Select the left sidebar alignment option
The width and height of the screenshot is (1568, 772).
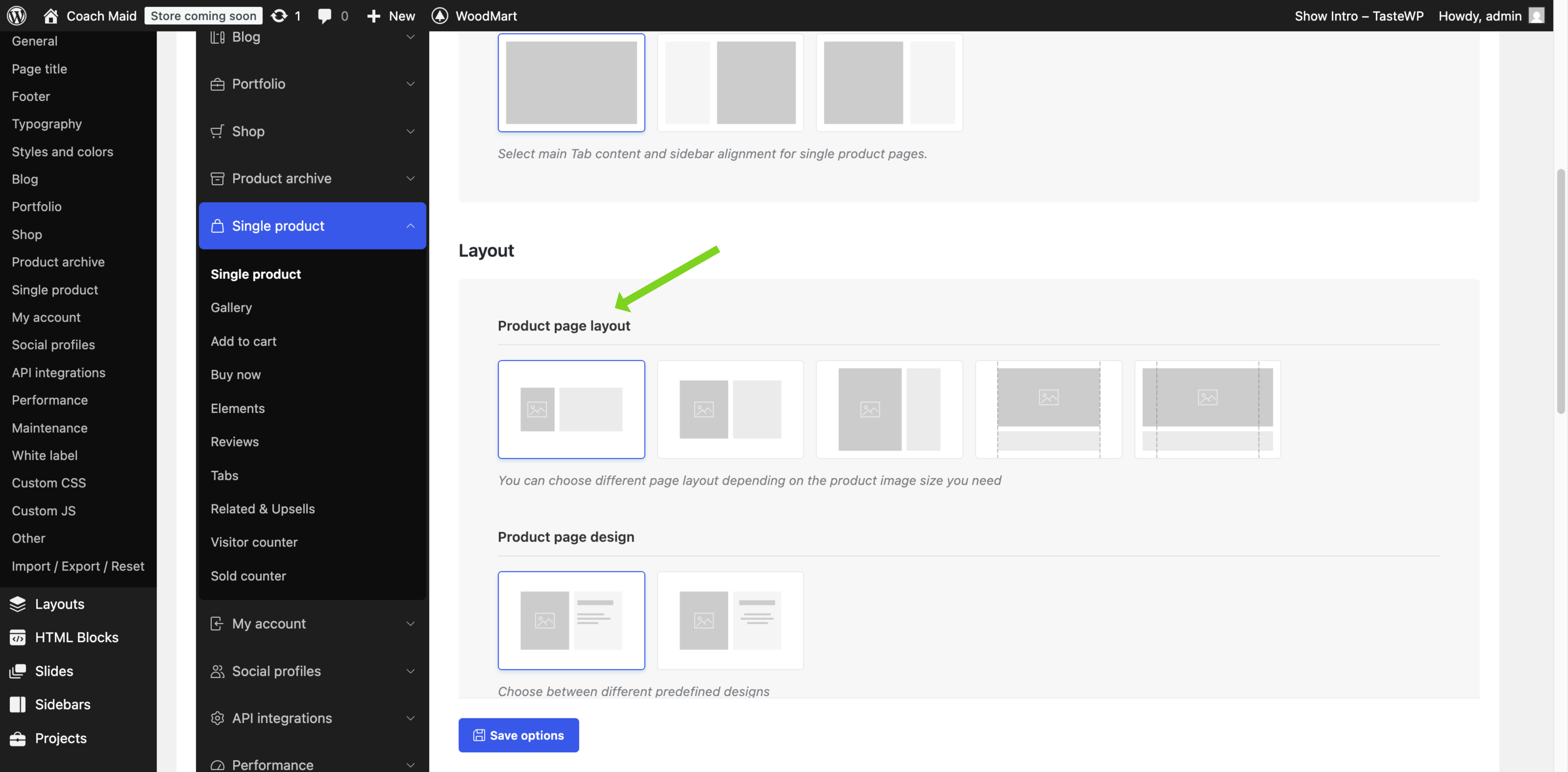click(x=730, y=83)
